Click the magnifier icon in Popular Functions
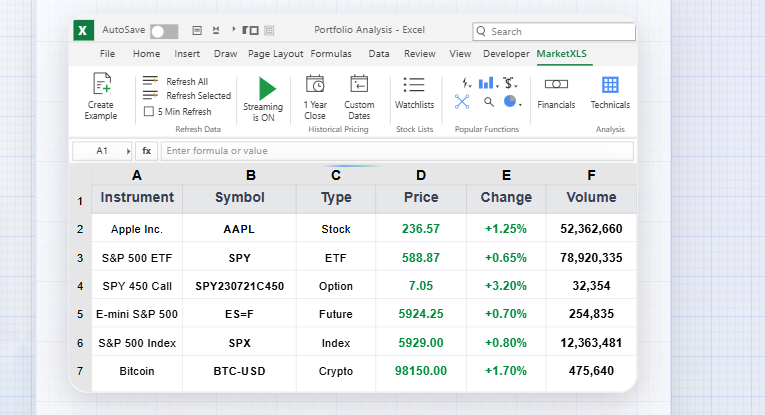Screen dimensions: 765x415 click(x=489, y=101)
